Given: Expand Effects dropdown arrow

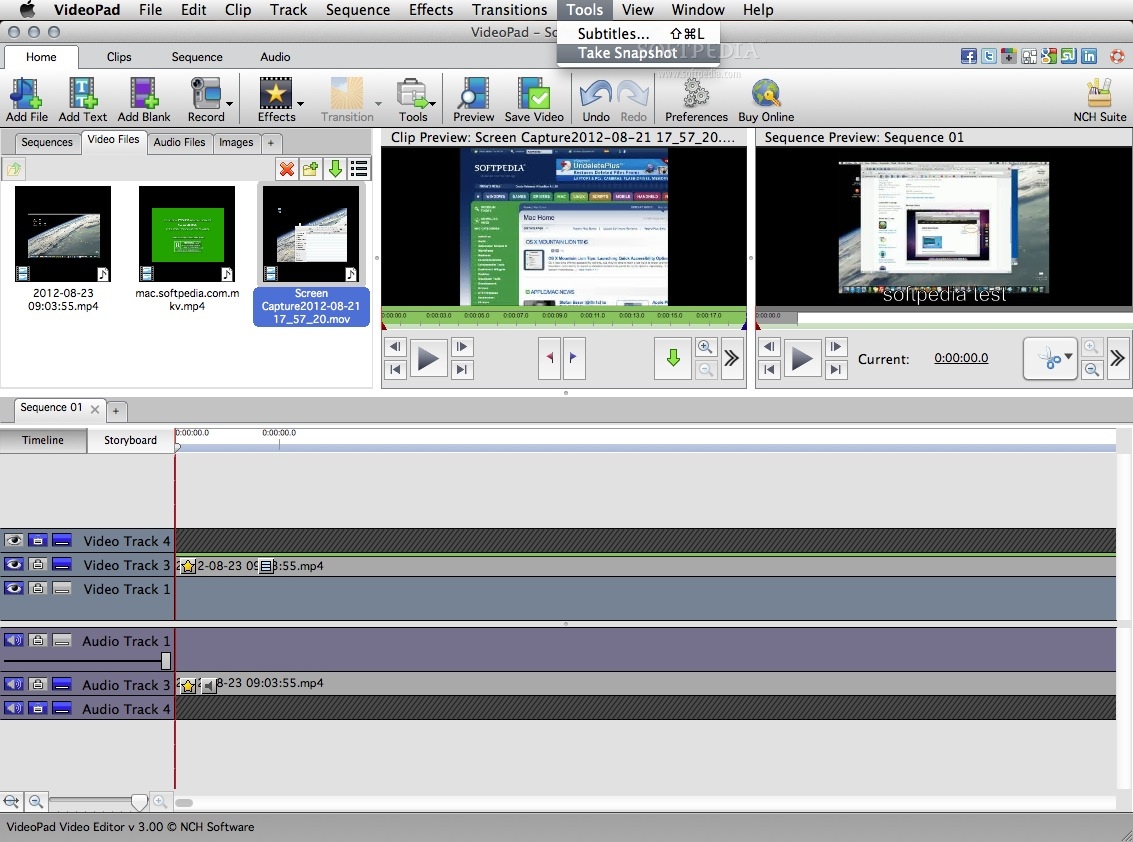Looking at the screenshot, I should 301,103.
